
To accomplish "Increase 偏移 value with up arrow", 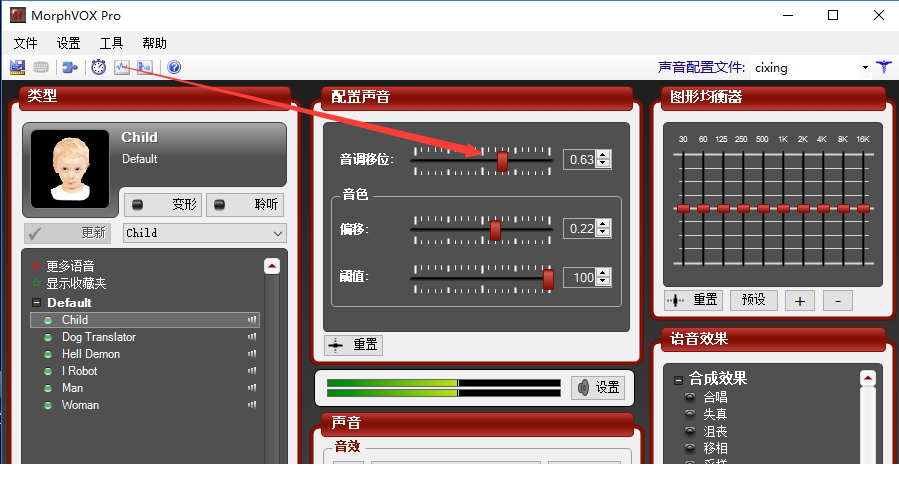I will [603, 225].
